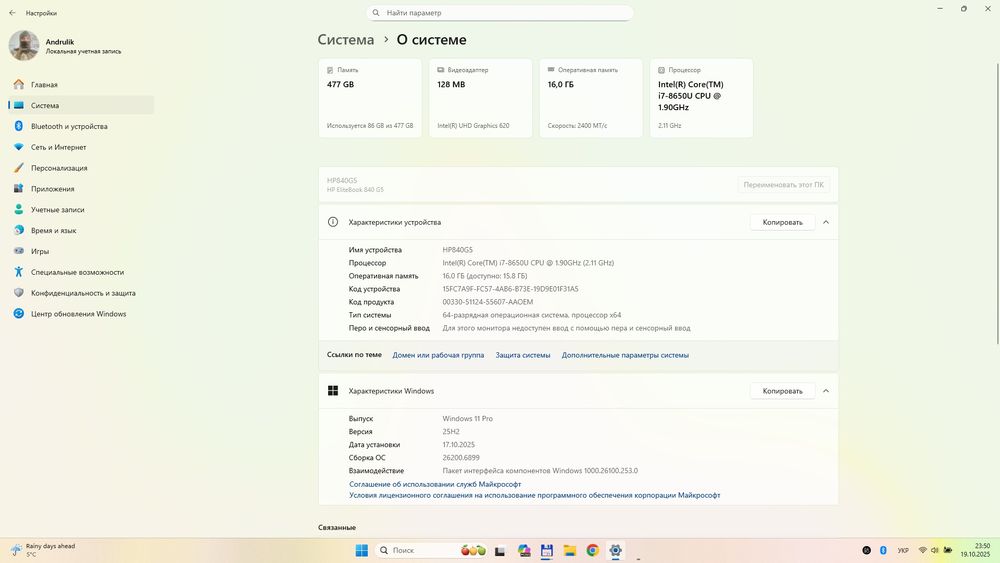The image size is (1000, 563).
Task: Open the Windows Start menu
Action: tap(362, 550)
